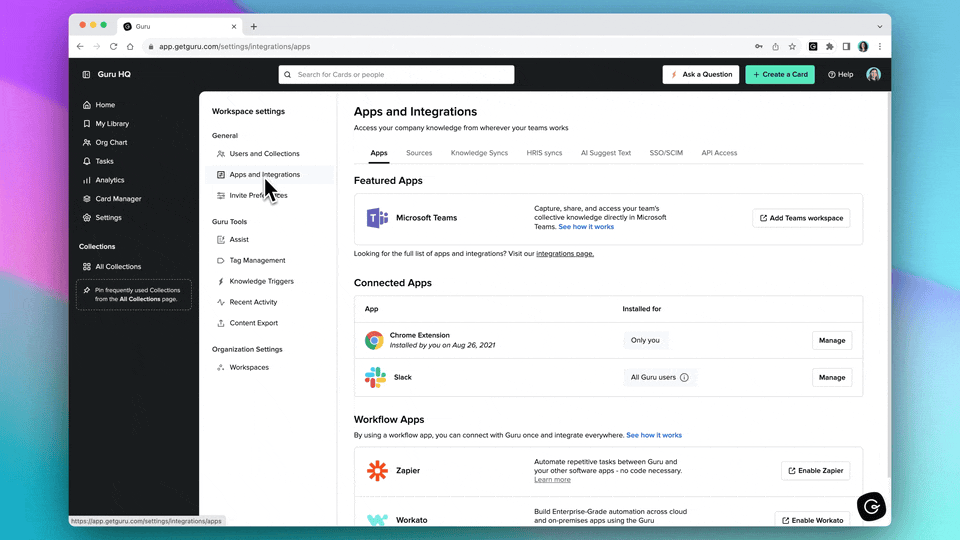Open Workflow Apps See how it works link

coord(654,435)
